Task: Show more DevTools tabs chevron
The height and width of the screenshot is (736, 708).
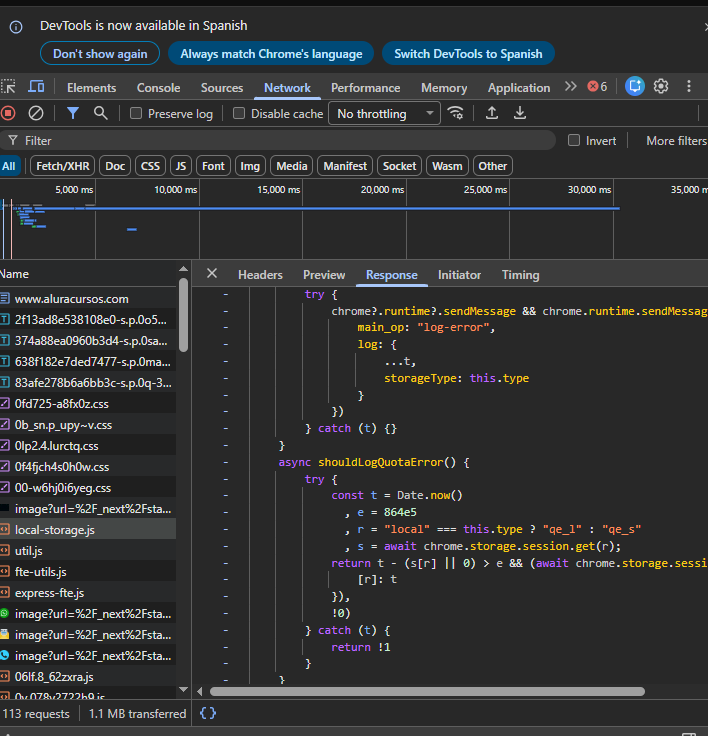Action: click(571, 87)
